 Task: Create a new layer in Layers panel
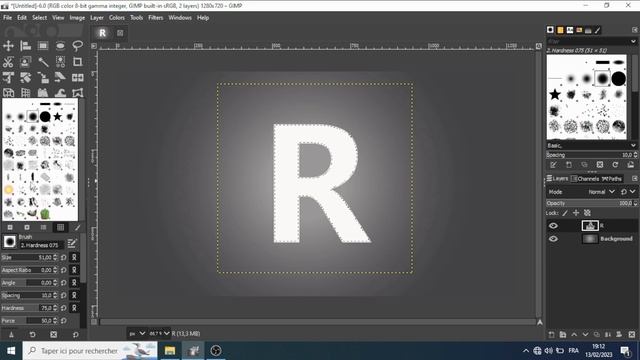point(551,335)
